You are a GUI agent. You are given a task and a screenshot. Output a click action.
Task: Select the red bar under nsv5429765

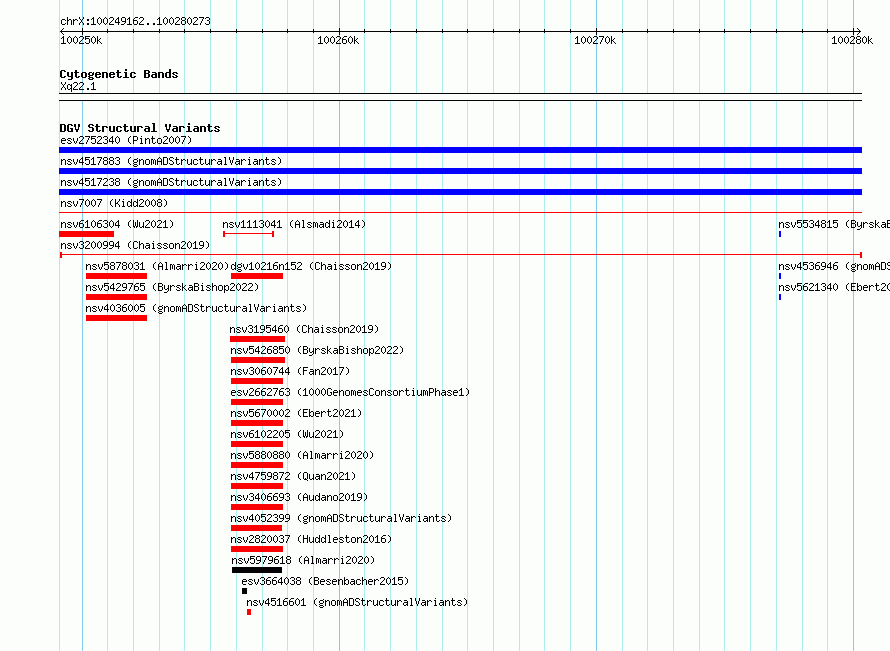coord(116,297)
